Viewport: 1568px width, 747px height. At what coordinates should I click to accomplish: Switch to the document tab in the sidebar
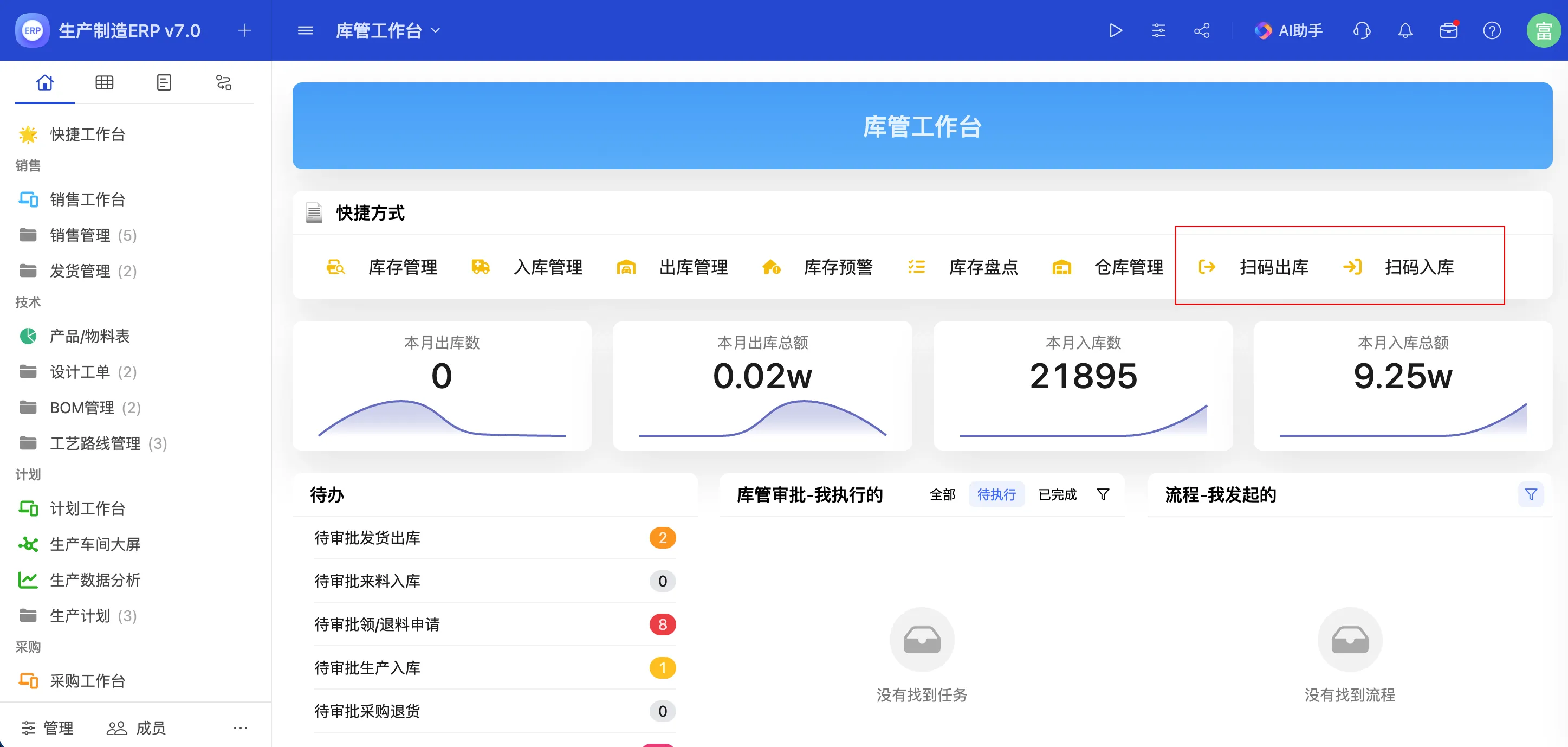(x=164, y=83)
